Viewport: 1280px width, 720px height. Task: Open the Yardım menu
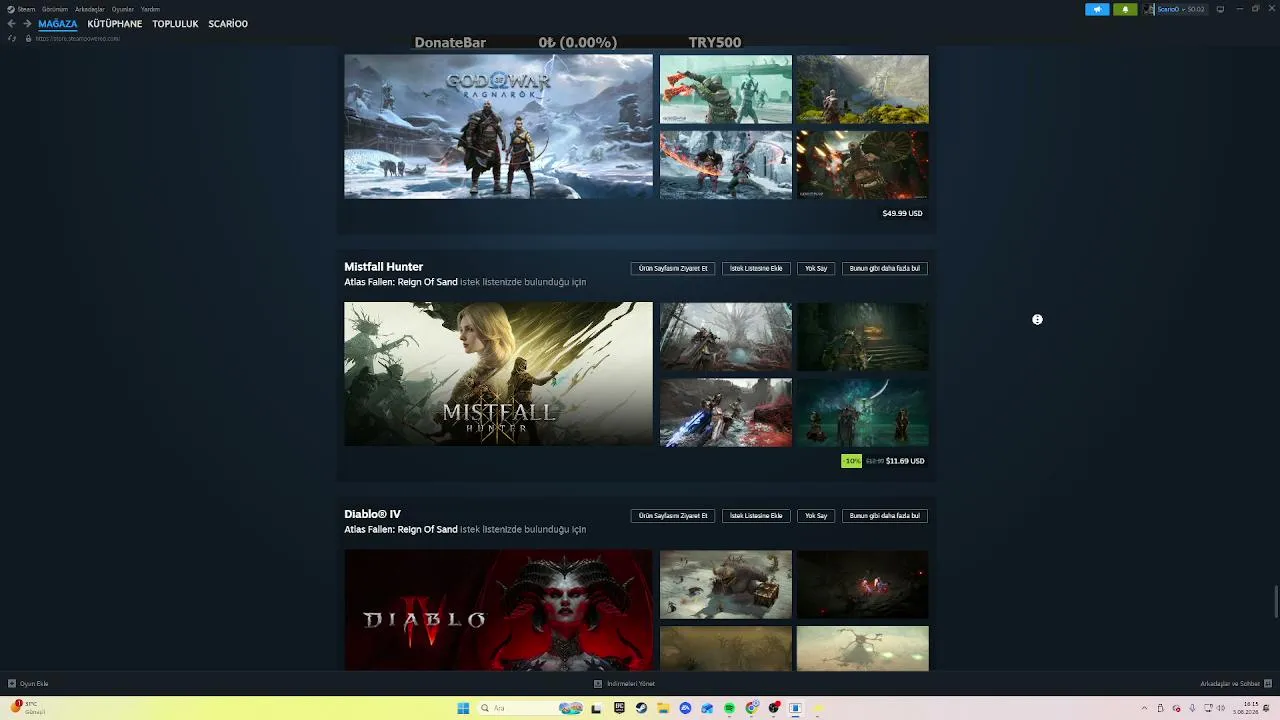[150, 9]
